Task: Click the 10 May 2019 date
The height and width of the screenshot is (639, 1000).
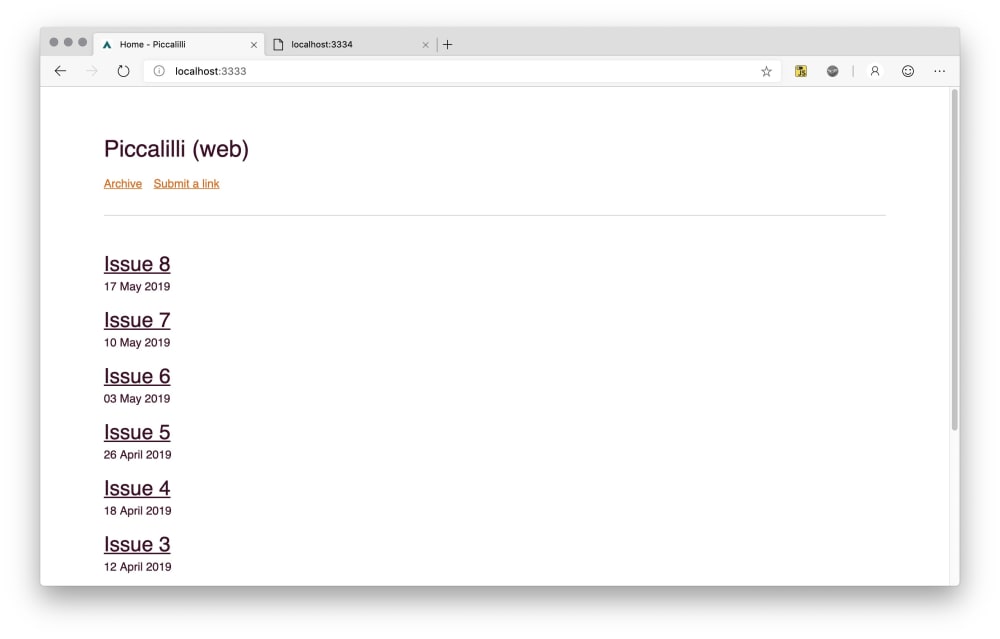Action: pos(137,342)
